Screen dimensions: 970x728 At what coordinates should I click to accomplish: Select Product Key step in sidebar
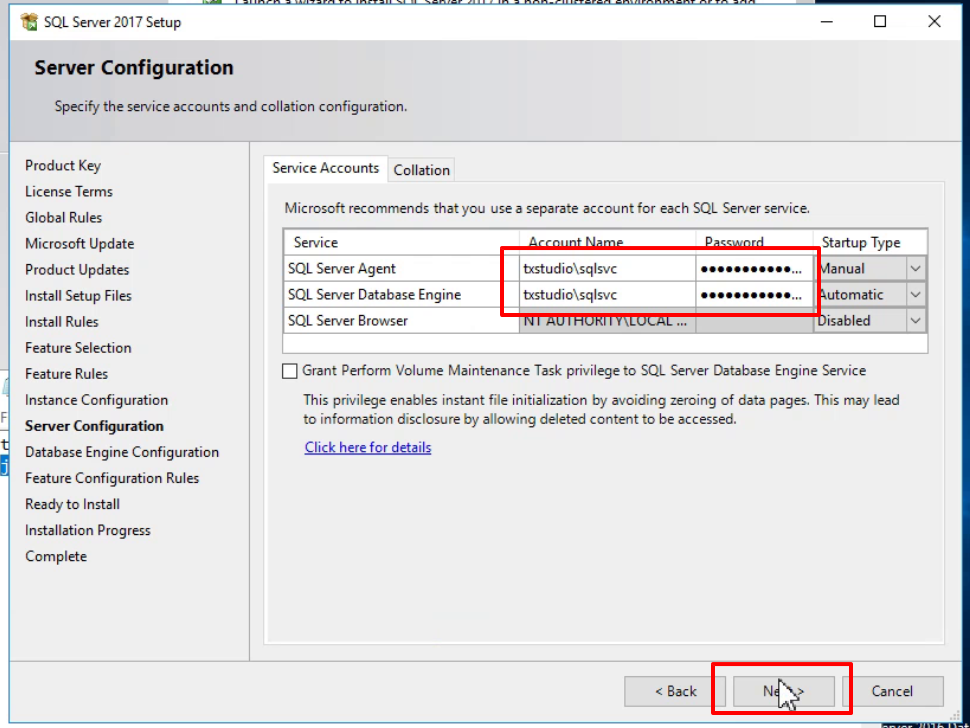pos(63,166)
